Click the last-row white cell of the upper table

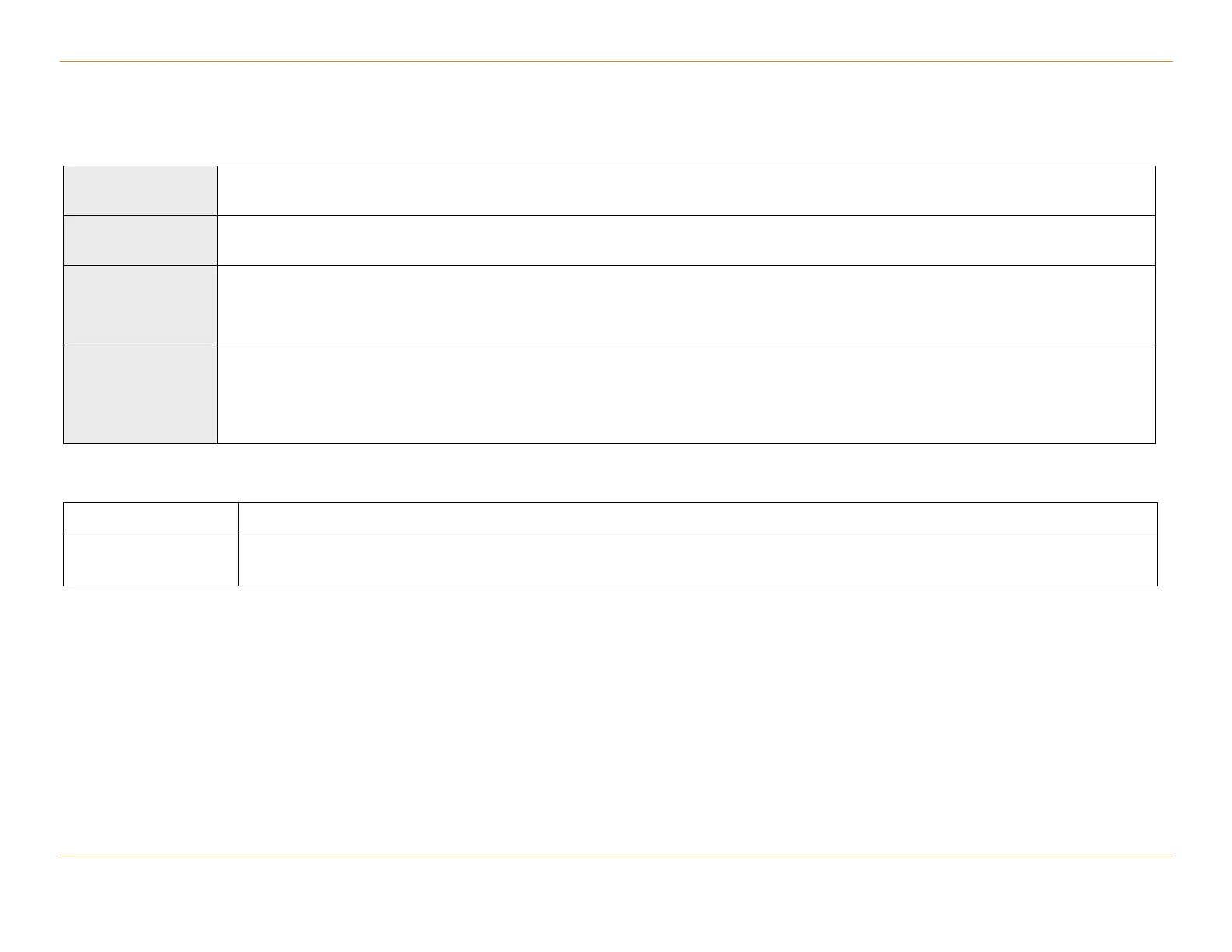pos(686,394)
